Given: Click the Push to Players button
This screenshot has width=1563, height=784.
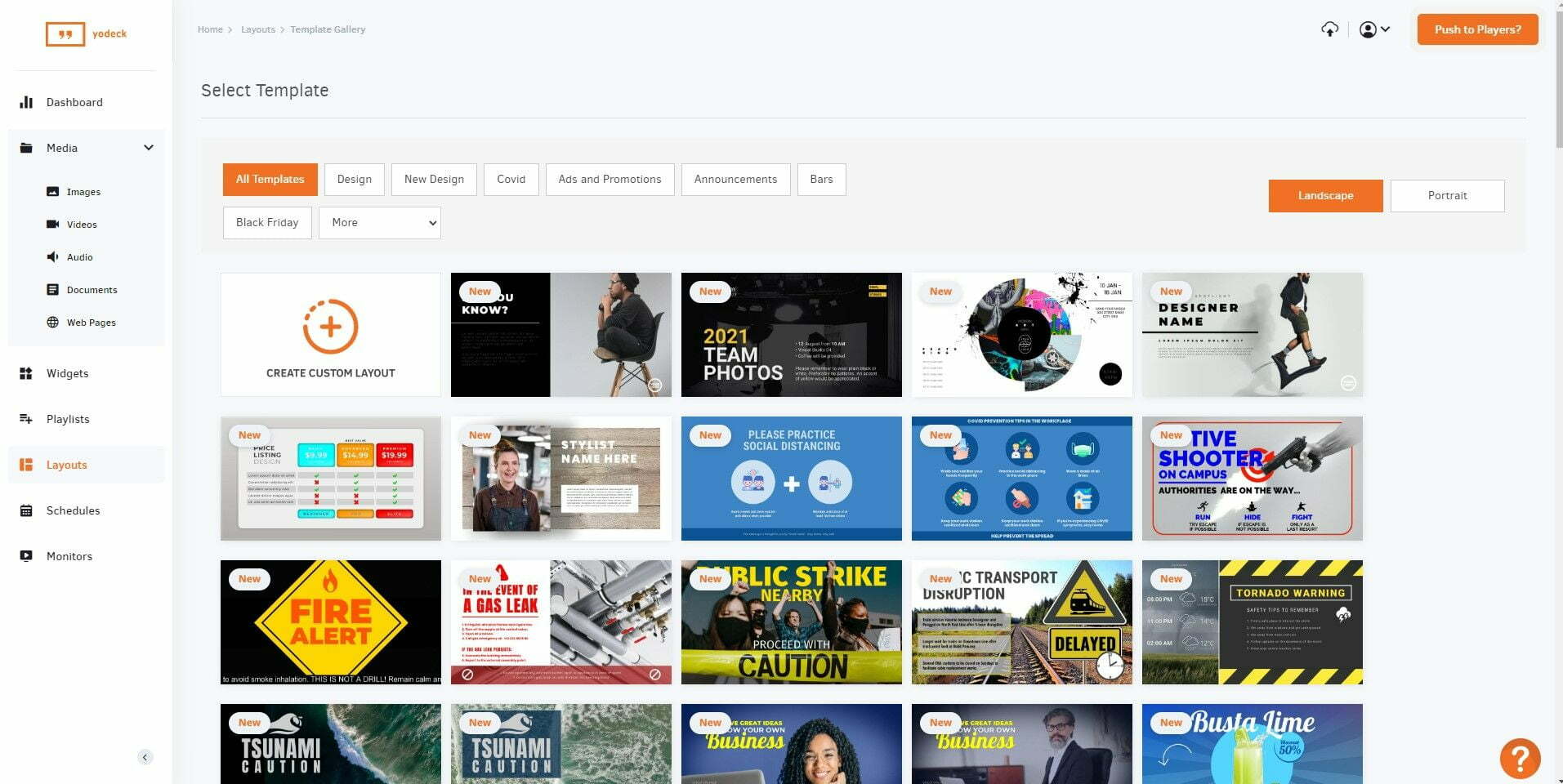Looking at the screenshot, I should tap(1477, 29).
